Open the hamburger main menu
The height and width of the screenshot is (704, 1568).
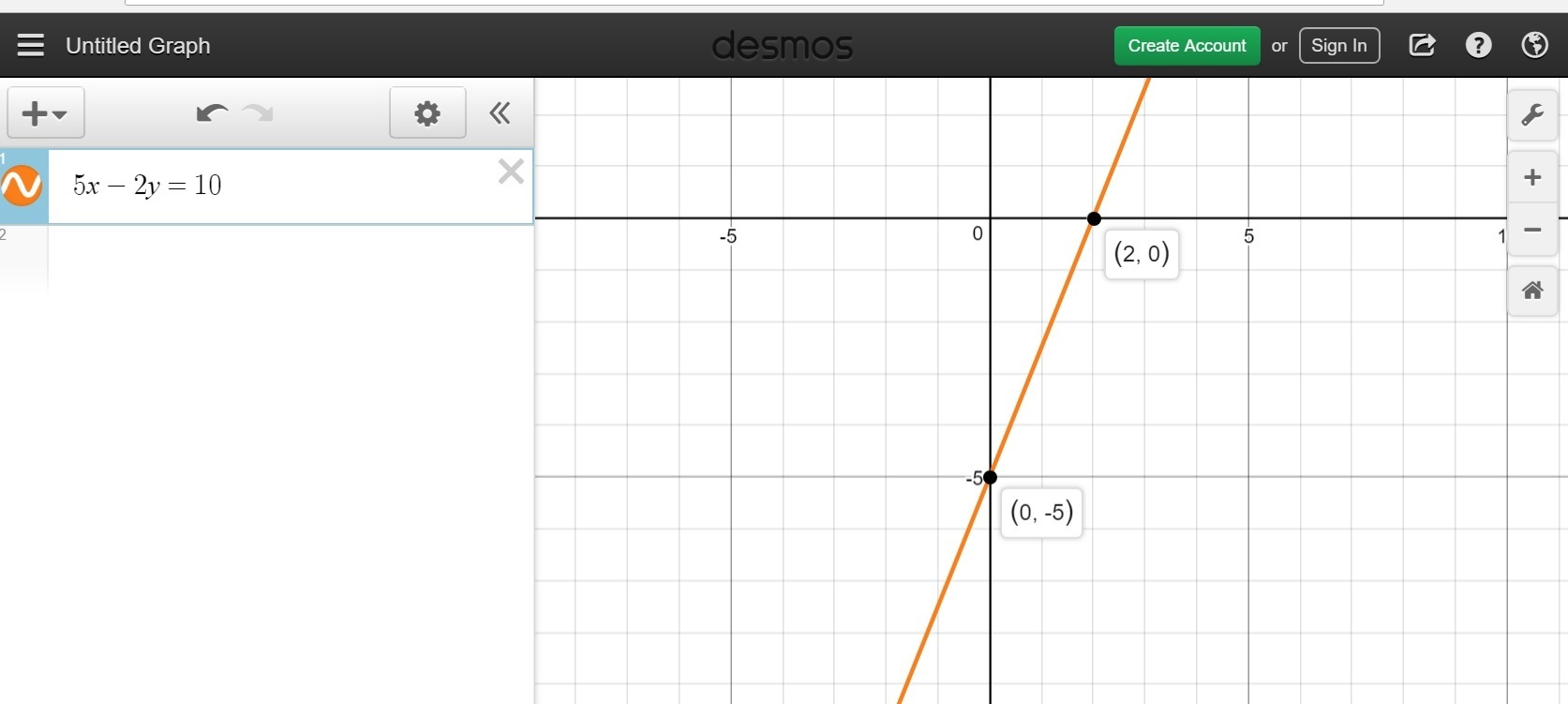pos(31,45)
